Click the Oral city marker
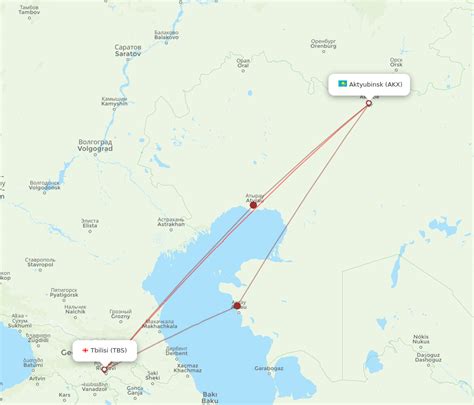Screen dimensions: 474x405 243,71
